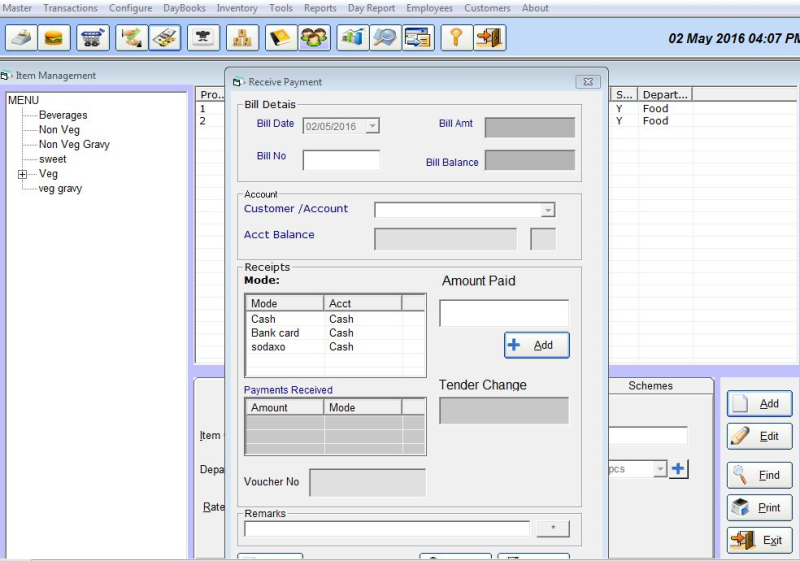Close the Receive Payment dialog
The image size is (800, 561).
click(x=588, y=82)
